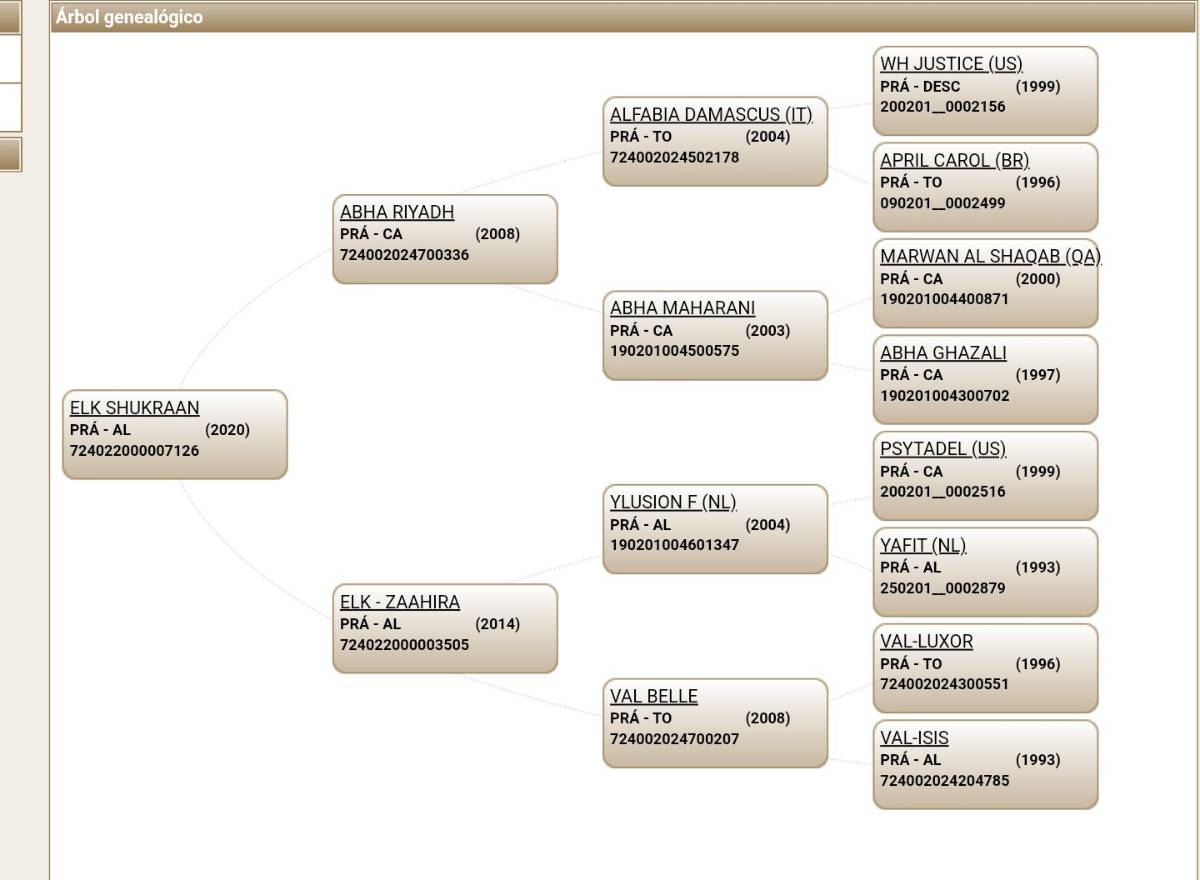Image resolution: width=1200 pixels, height=880 pixels.
Task: Open the APRIL CAROL (BR) record
Action: 954,160
